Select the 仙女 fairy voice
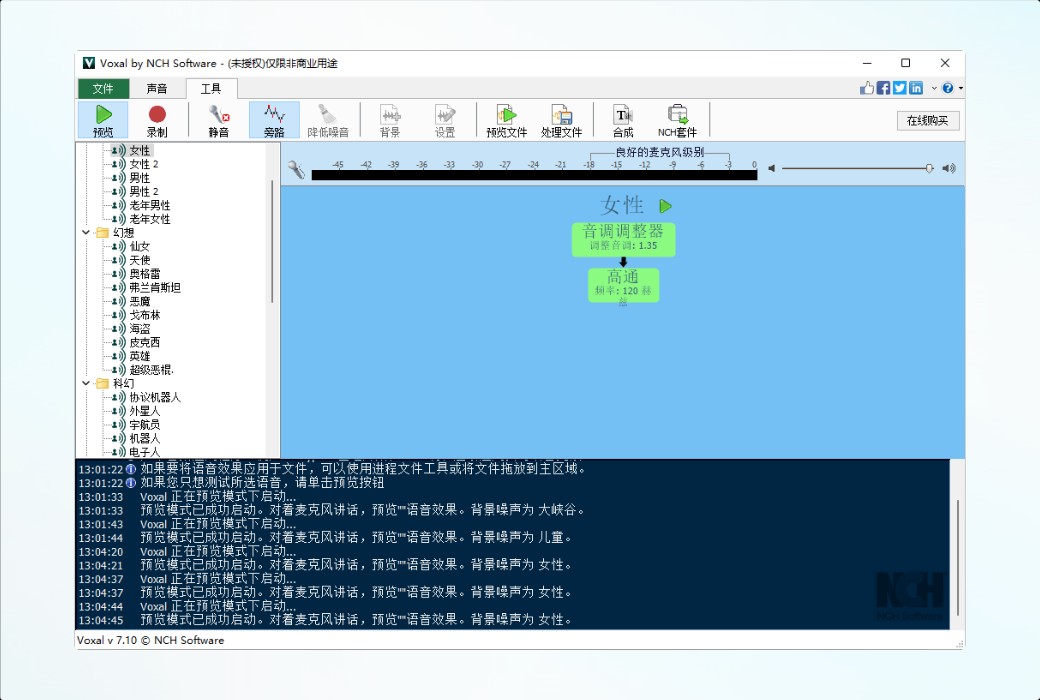Viewport: 1040px width, 700px height. pyautogui.click(x=140, y=246)
